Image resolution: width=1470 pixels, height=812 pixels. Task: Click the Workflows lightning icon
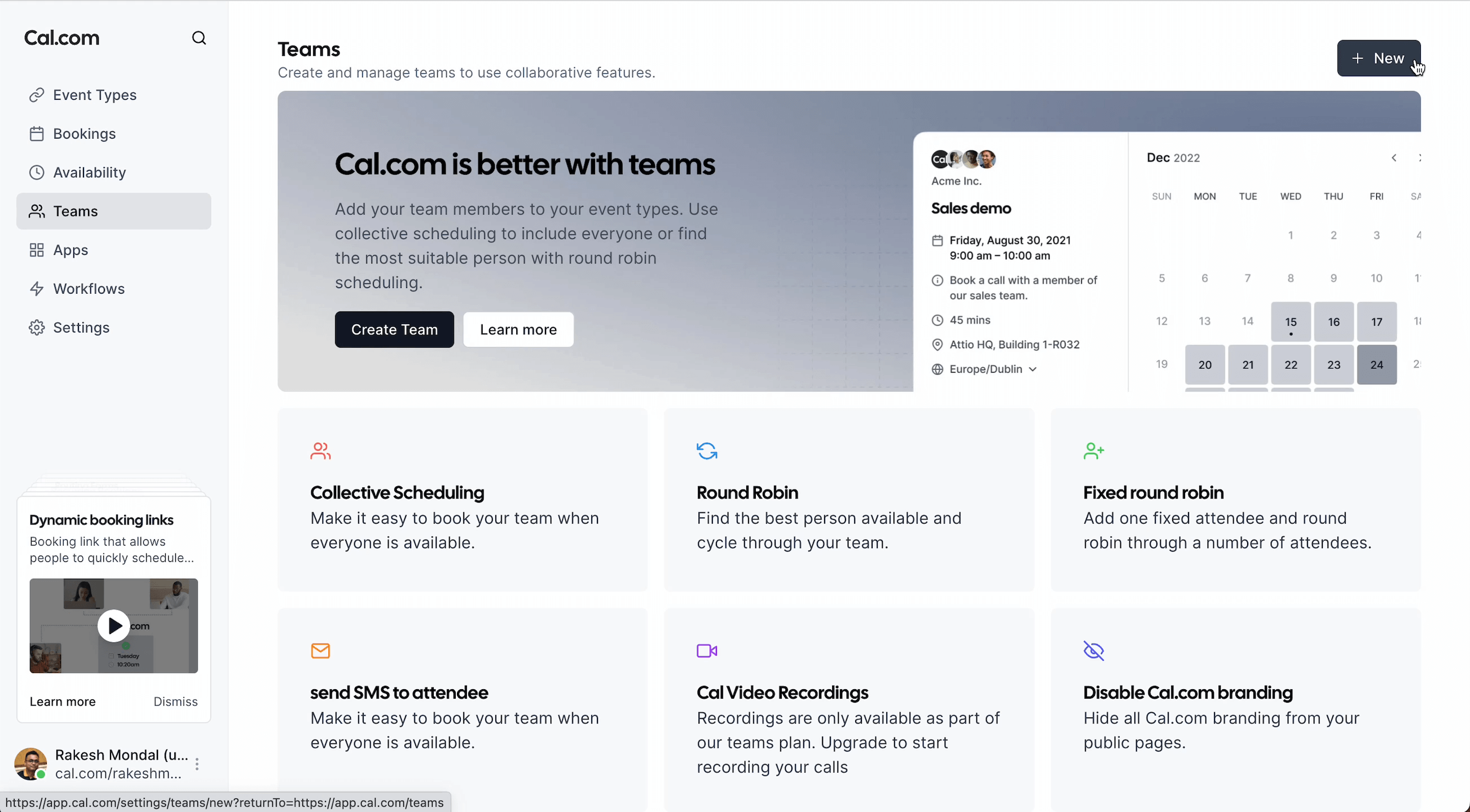tap(37, 289)
